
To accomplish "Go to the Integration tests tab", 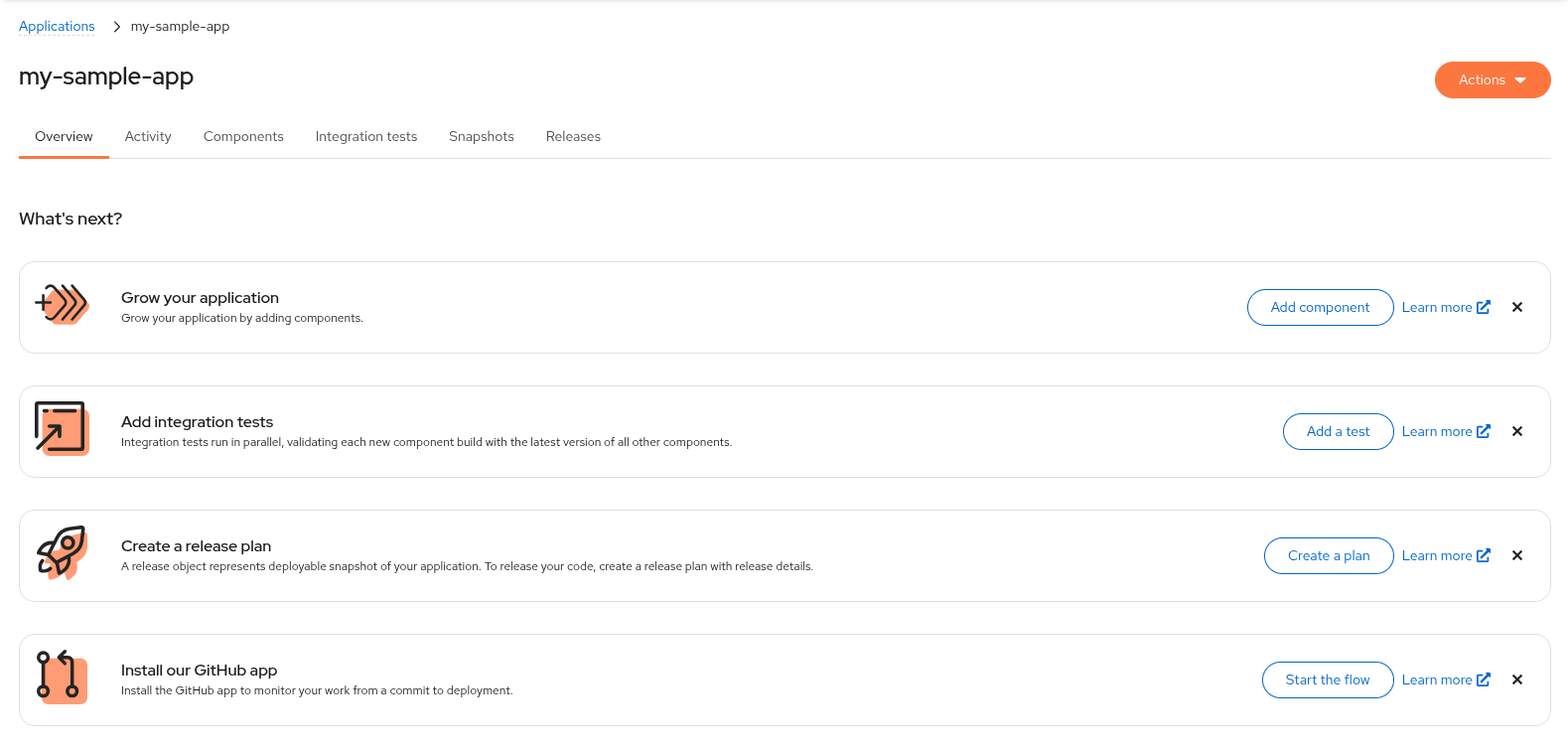I will (x=366, y=136).
